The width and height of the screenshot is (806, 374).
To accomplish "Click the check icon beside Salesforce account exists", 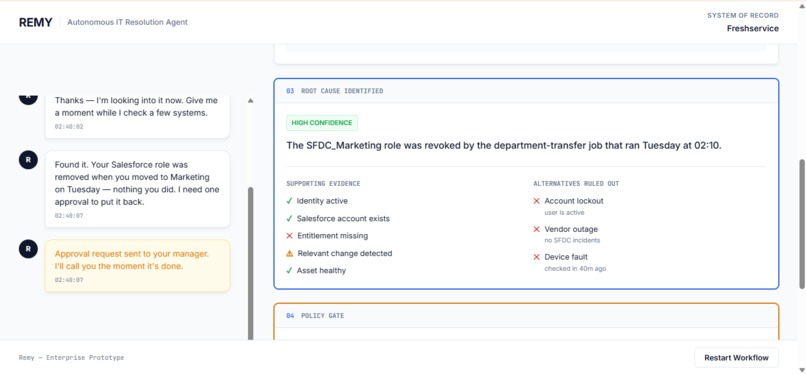I will [x=289, y=218].
